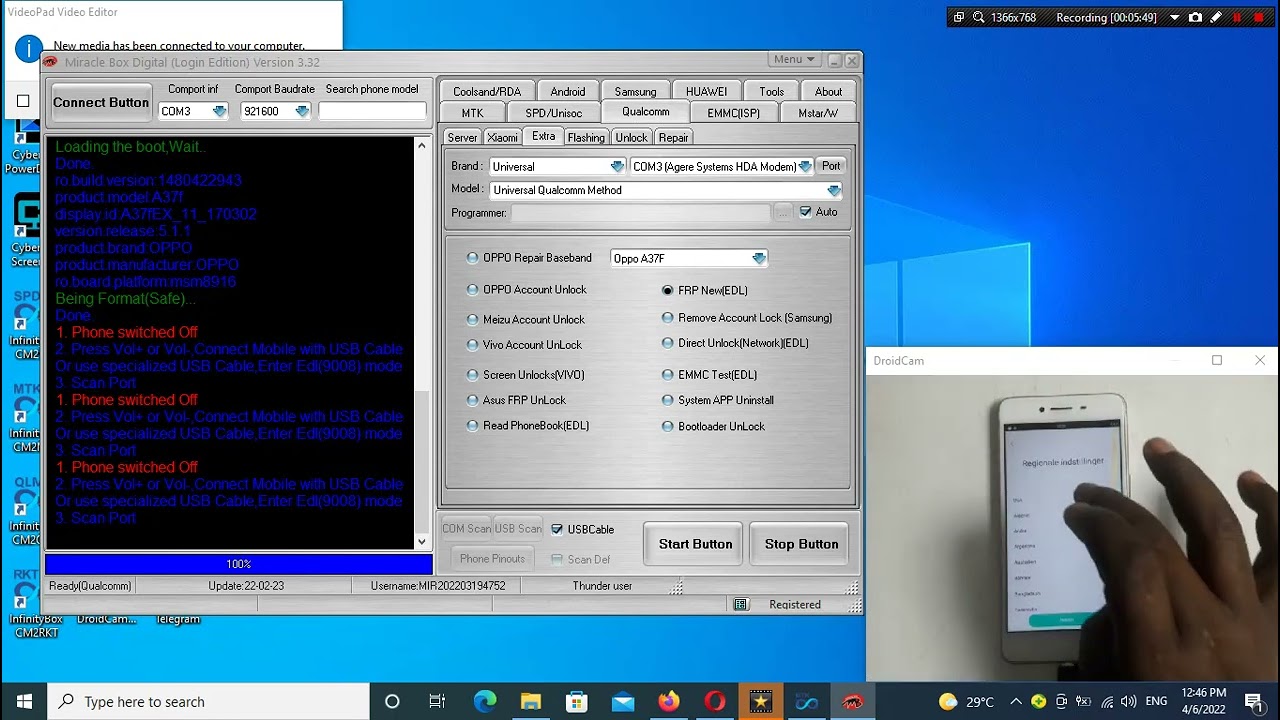
Task: Take a snapshot with the camera icon
Action: pos(1195,17)
